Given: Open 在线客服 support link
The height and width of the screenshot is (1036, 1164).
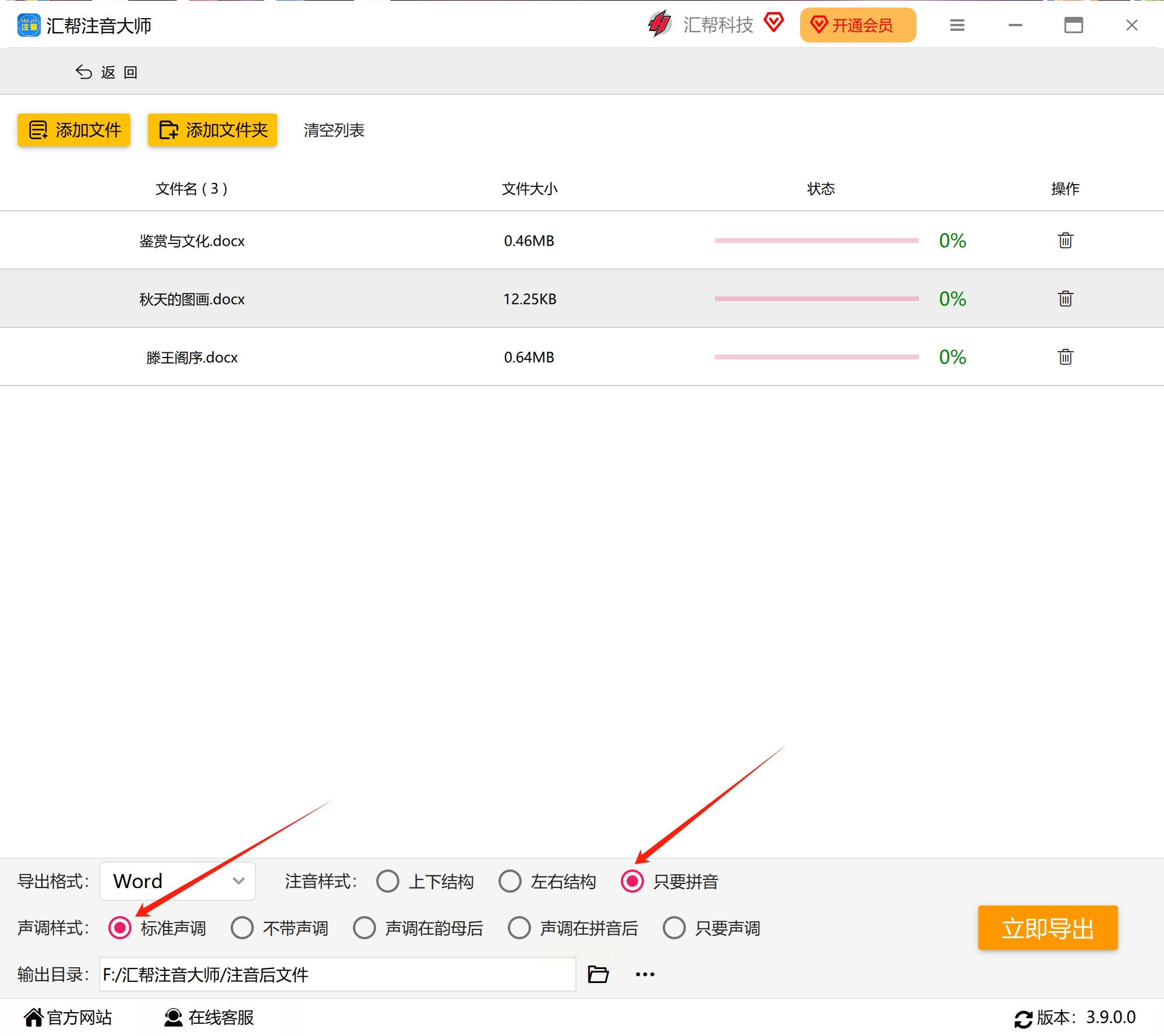Looking at the screenshot, I should point(209,1017).
